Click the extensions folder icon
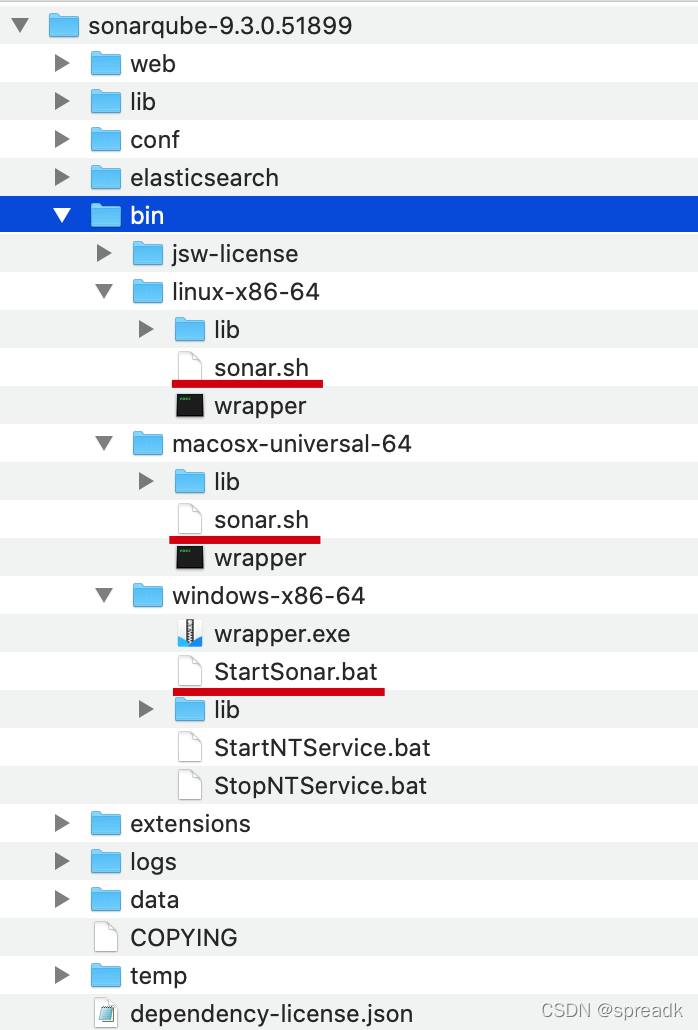This screenshot has width=698, height=1030. pos(106,824)
